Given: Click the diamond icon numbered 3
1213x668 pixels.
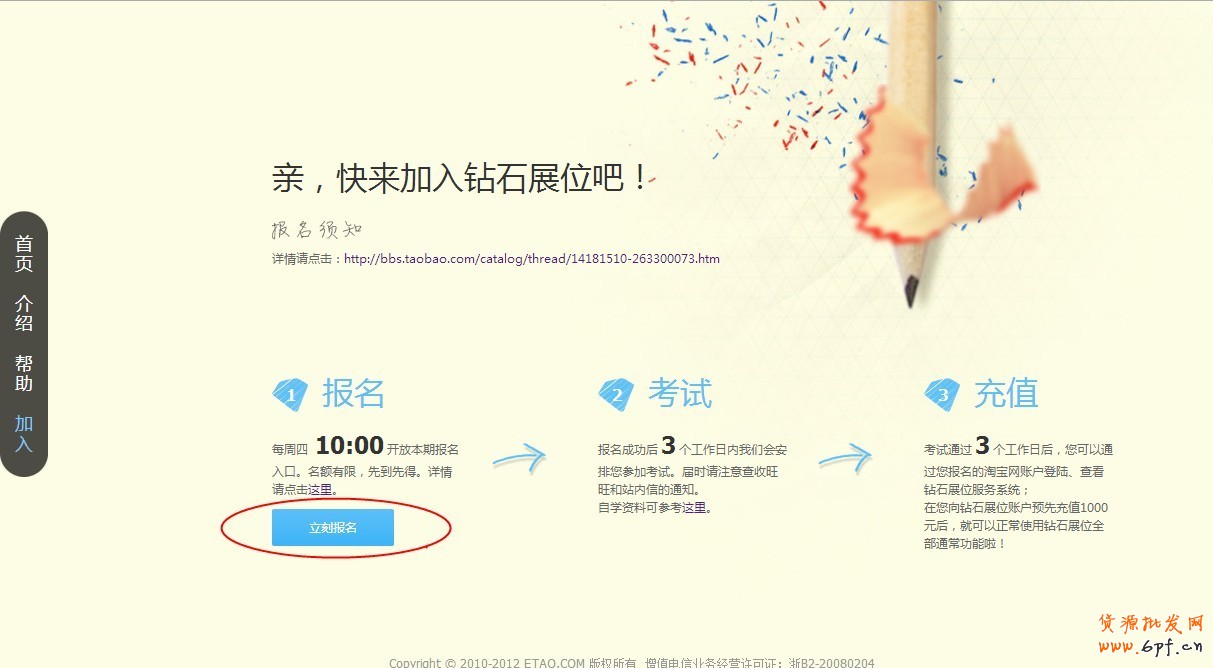Looking at the screenshot, I should point(942,395).
